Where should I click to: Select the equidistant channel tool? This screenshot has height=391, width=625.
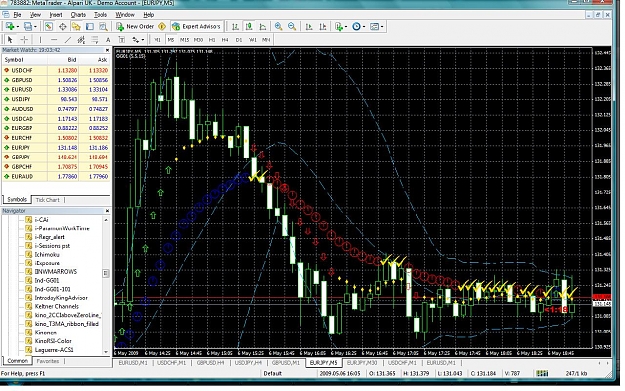coord(81,40)
